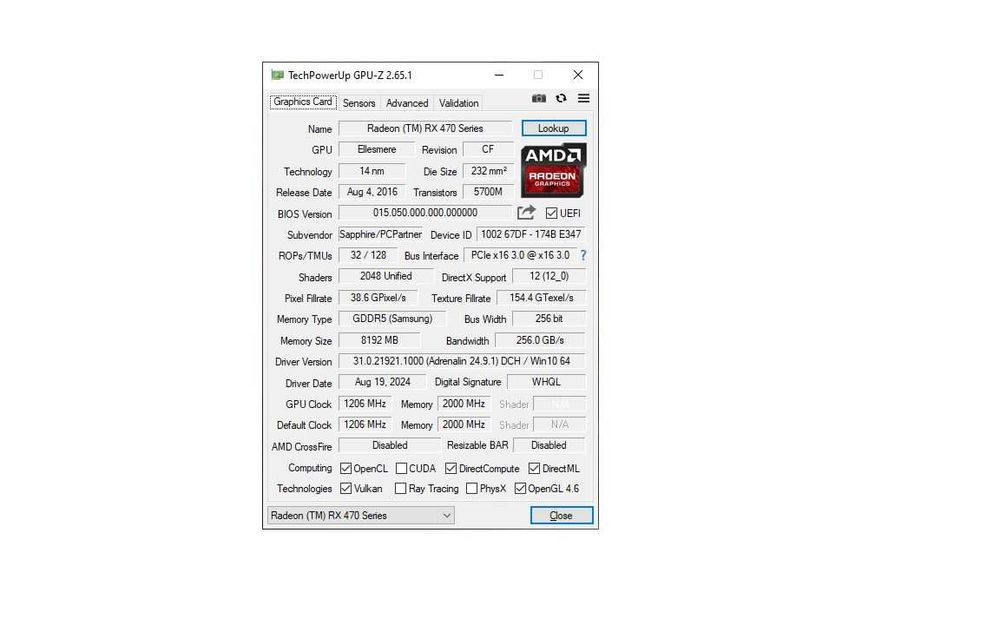Click the GPU-Z title bar app icon
Image resolution: width=1000 pixels, height=625 pixels.
tap(277, 75)
